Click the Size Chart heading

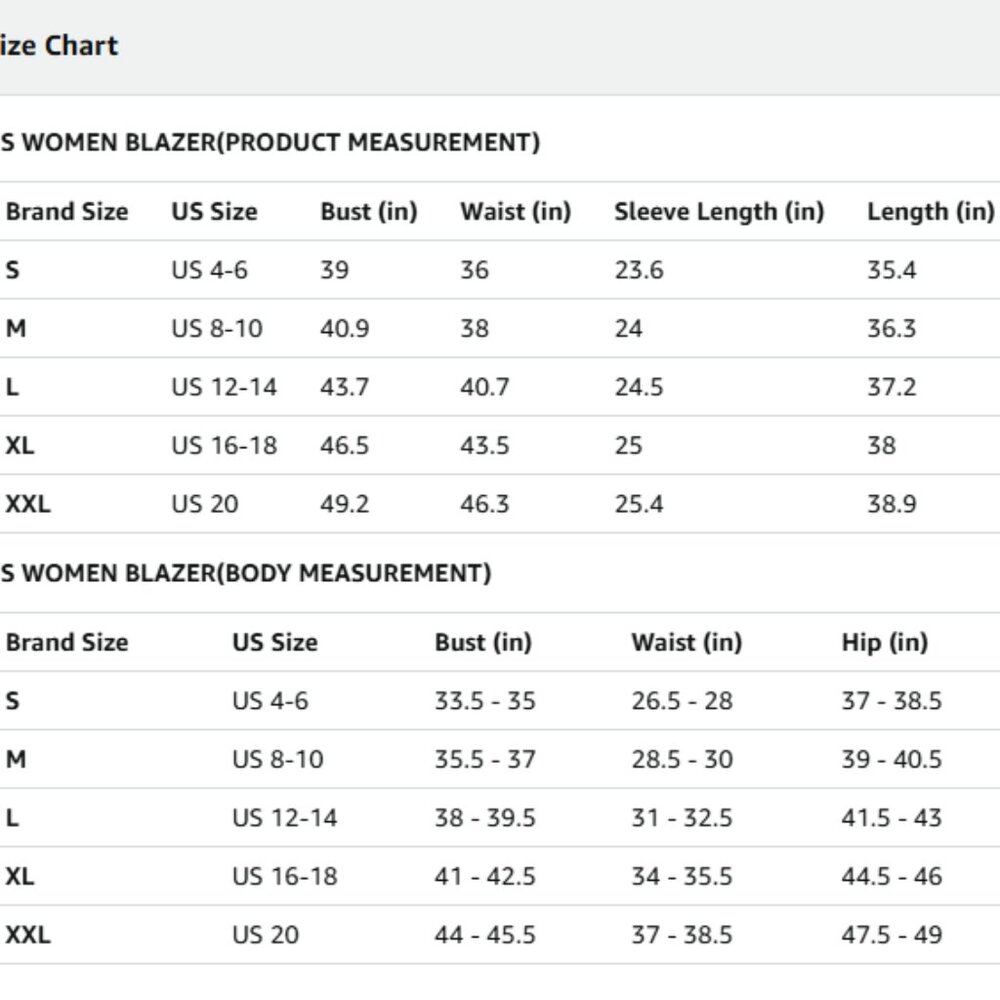tap(59, 46)
